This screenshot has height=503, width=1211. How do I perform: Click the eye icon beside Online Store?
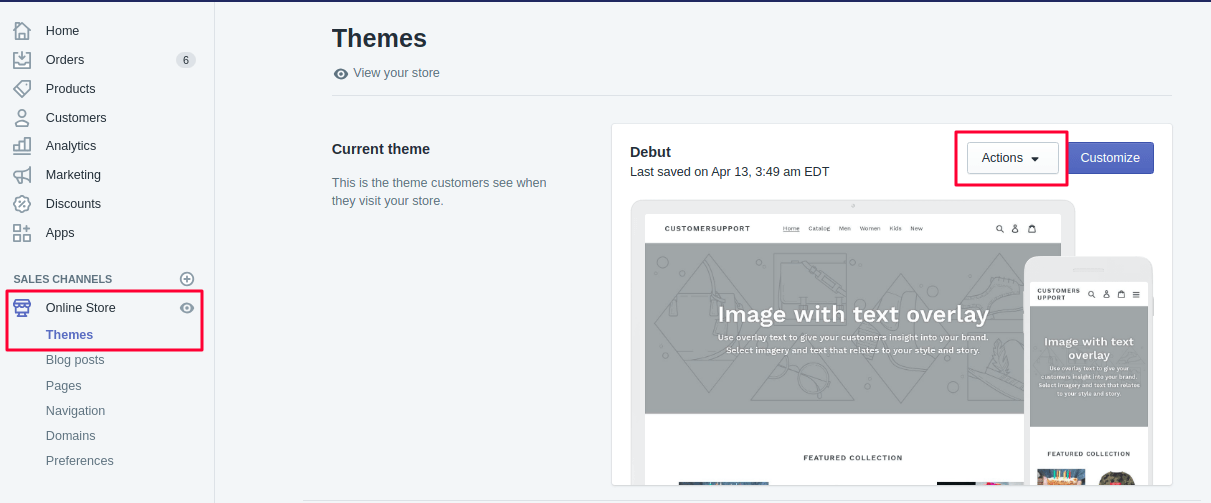(187, 308)
